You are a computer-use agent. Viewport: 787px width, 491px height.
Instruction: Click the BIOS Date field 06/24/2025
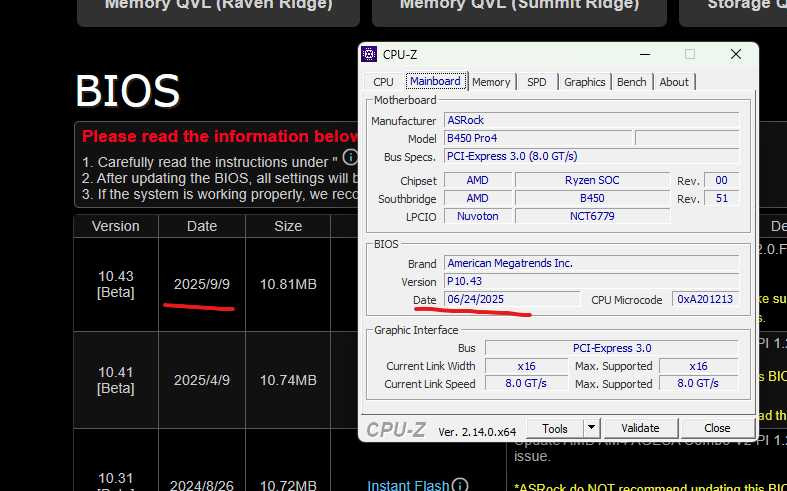512,299
